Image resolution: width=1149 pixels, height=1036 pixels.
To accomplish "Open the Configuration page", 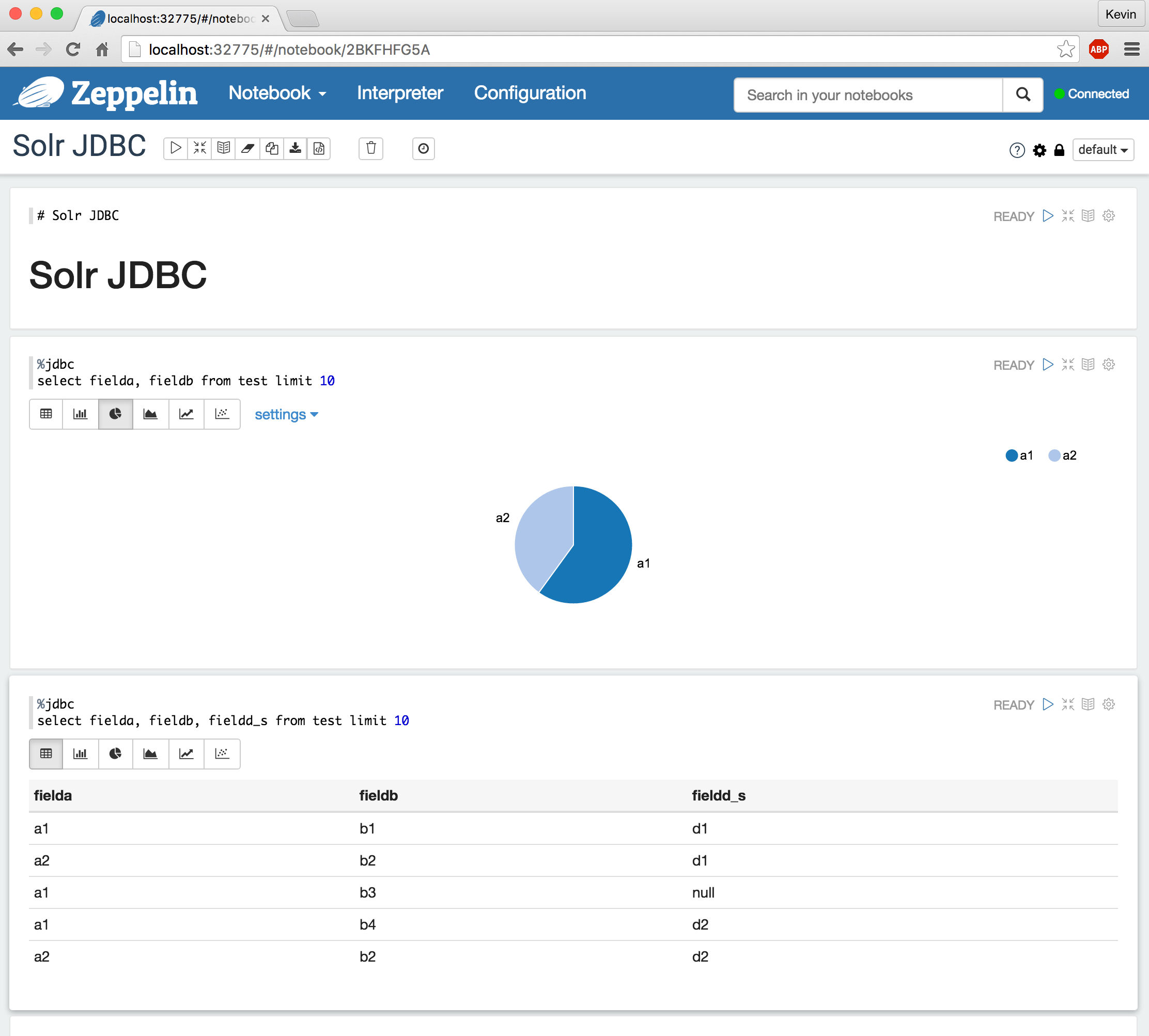I will 530,93.
